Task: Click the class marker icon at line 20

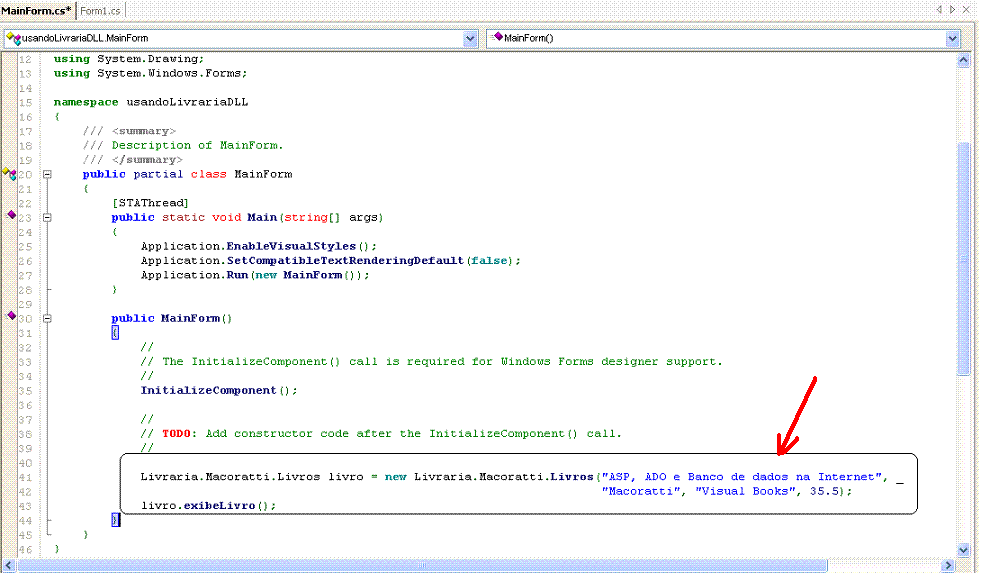Action: (9, 173)
